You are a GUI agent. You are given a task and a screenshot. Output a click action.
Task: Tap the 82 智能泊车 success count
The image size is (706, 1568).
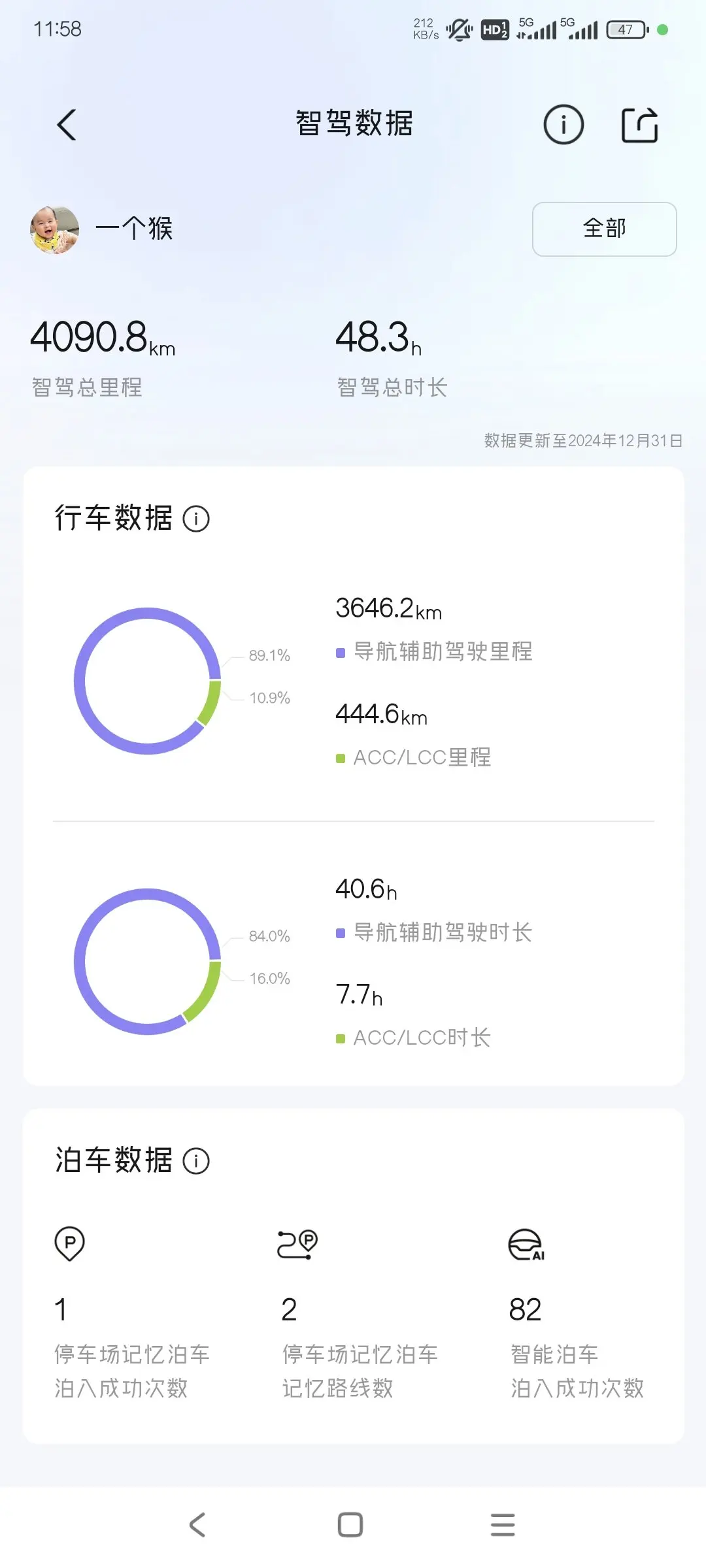[577, 1347]
